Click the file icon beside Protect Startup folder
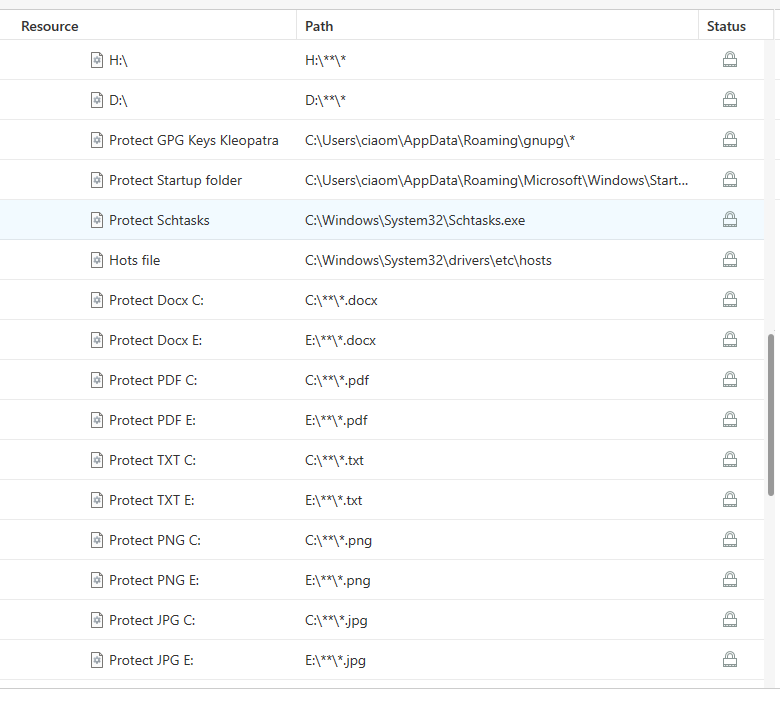780x712 pixels. click(97, 180)
